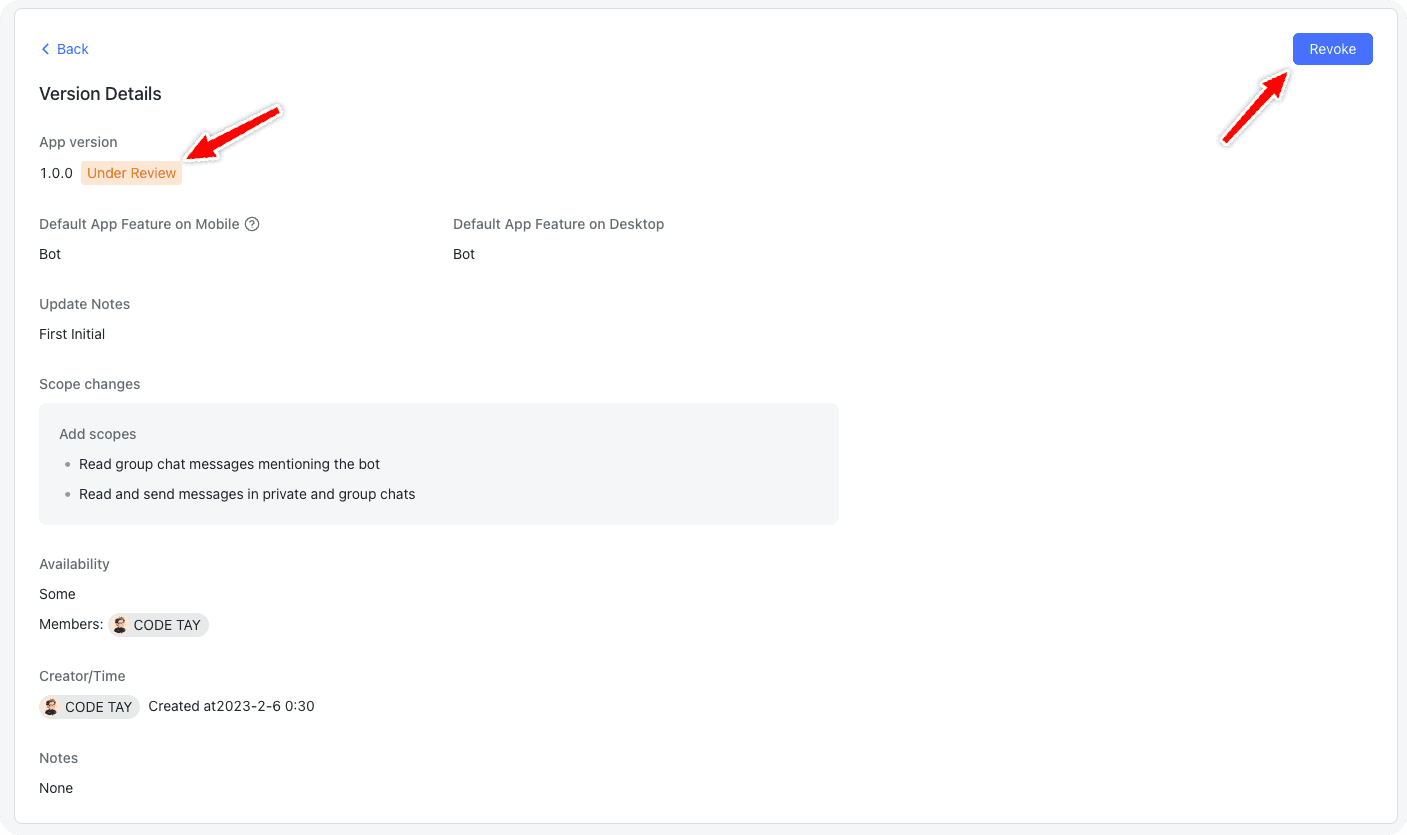The width and height of the screenshot is (1407, 835).
Task: Click Bot under Default App Feature on Mobile
Action: tap(50, 254)
